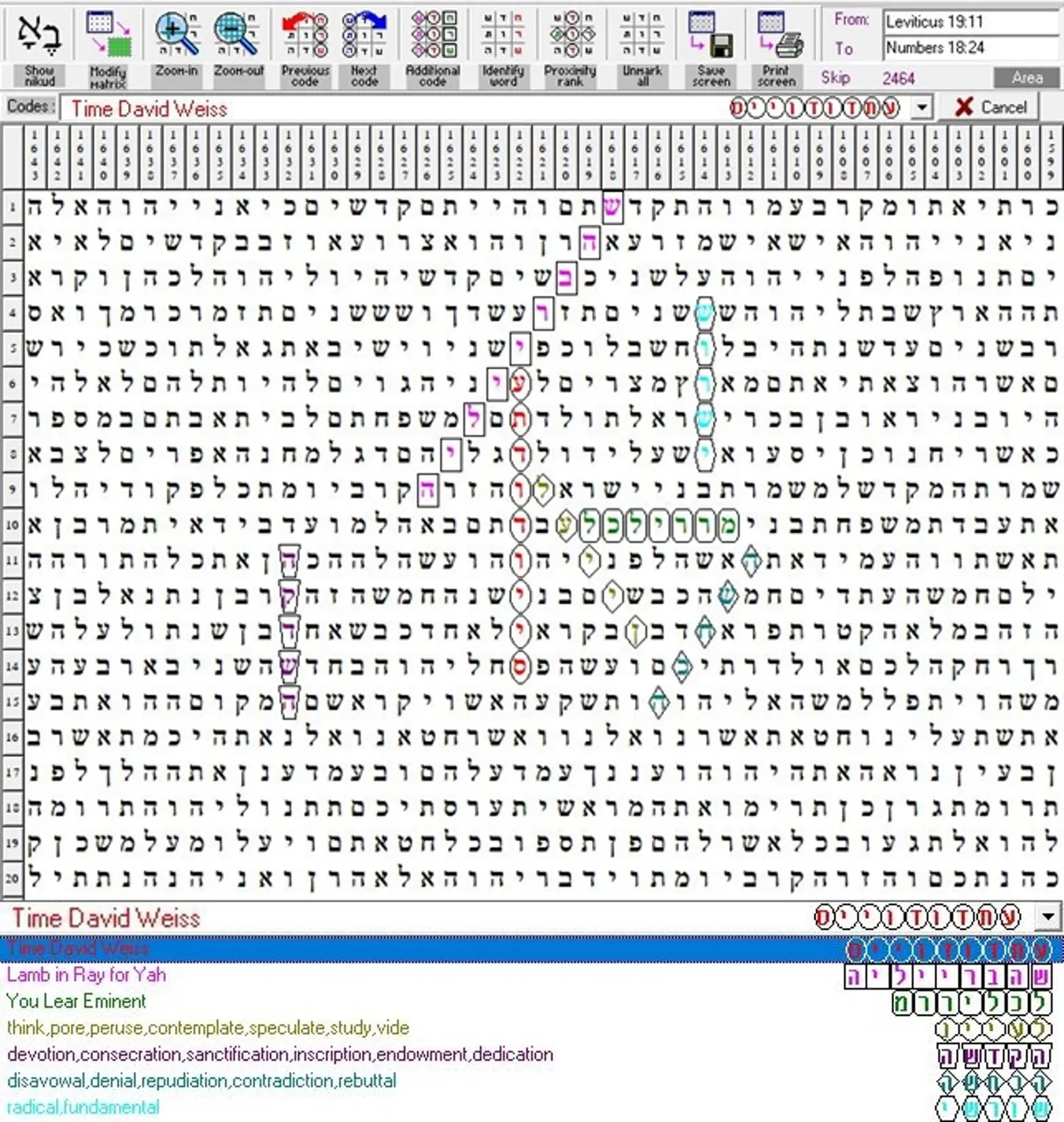The image size is (1064, 1122).
Task: Click the Zoom-in label
Action: (176, 71)
